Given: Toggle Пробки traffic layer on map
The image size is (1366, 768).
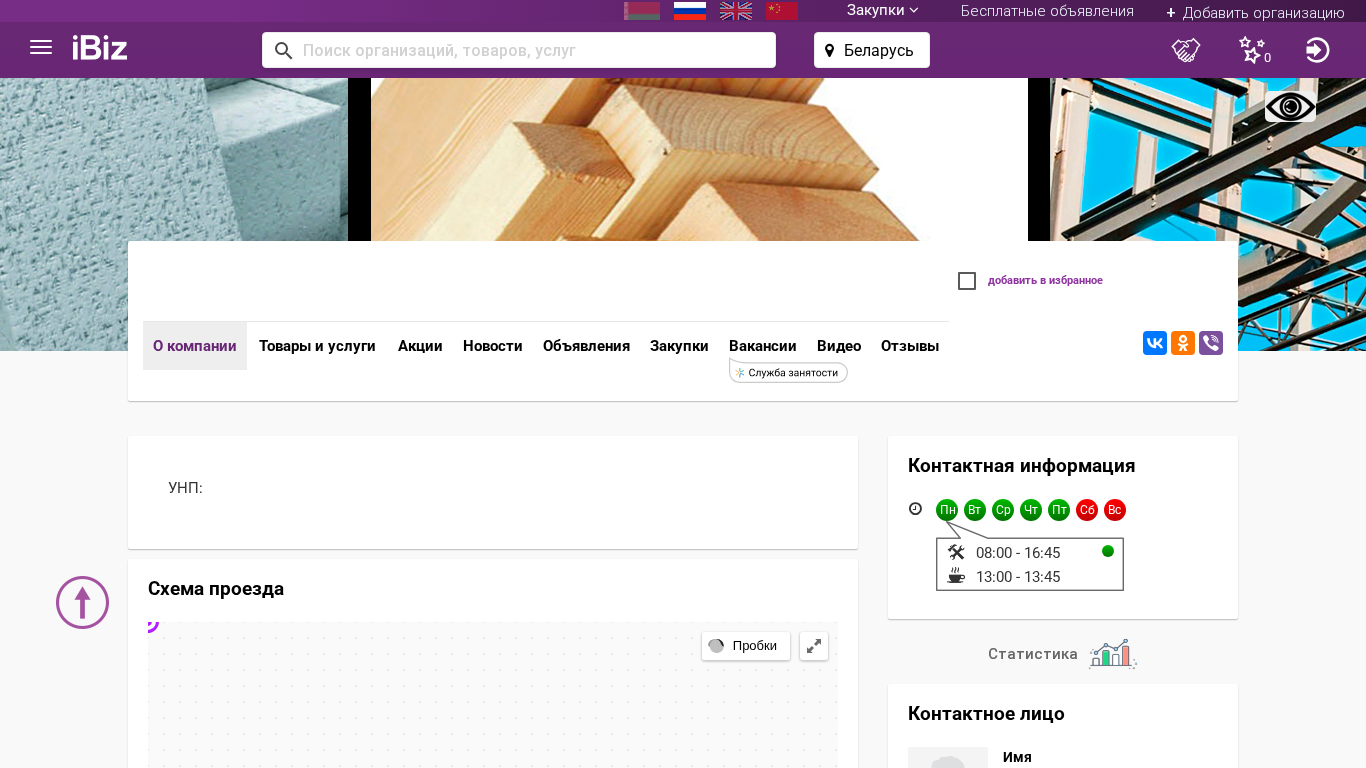Looking at the screenshot, I should coord(745,646).
